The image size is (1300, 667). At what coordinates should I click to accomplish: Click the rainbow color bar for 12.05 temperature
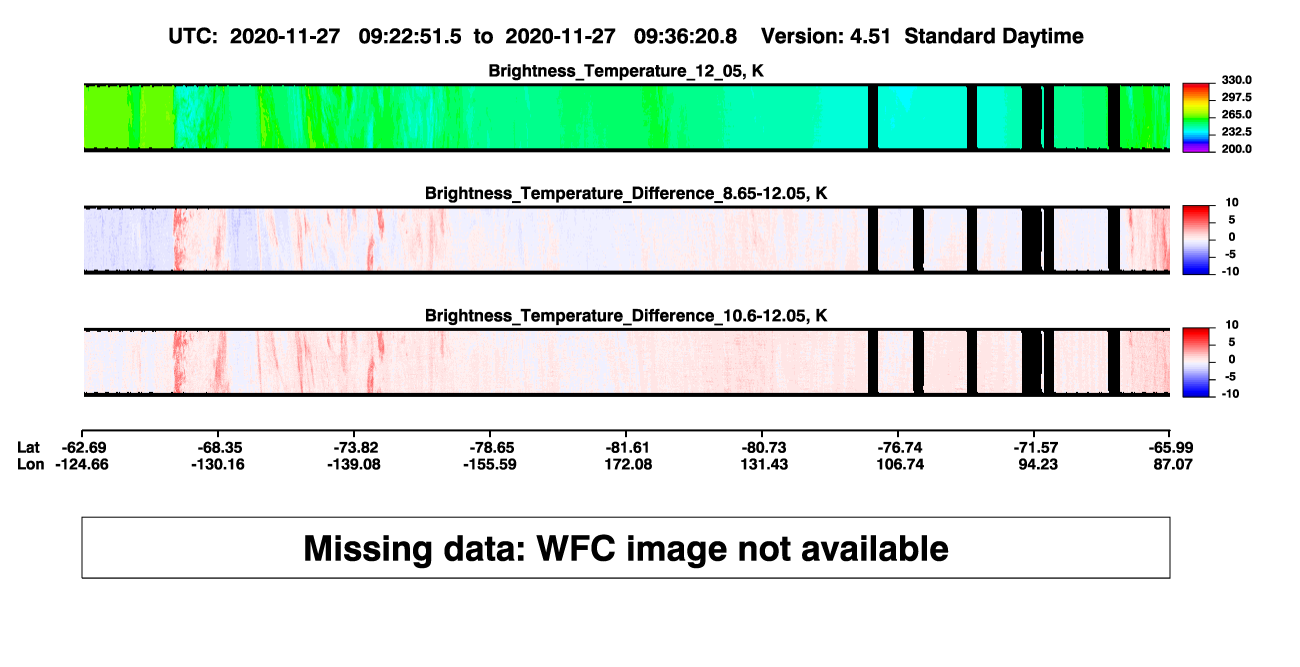[x=1197, y=117]
